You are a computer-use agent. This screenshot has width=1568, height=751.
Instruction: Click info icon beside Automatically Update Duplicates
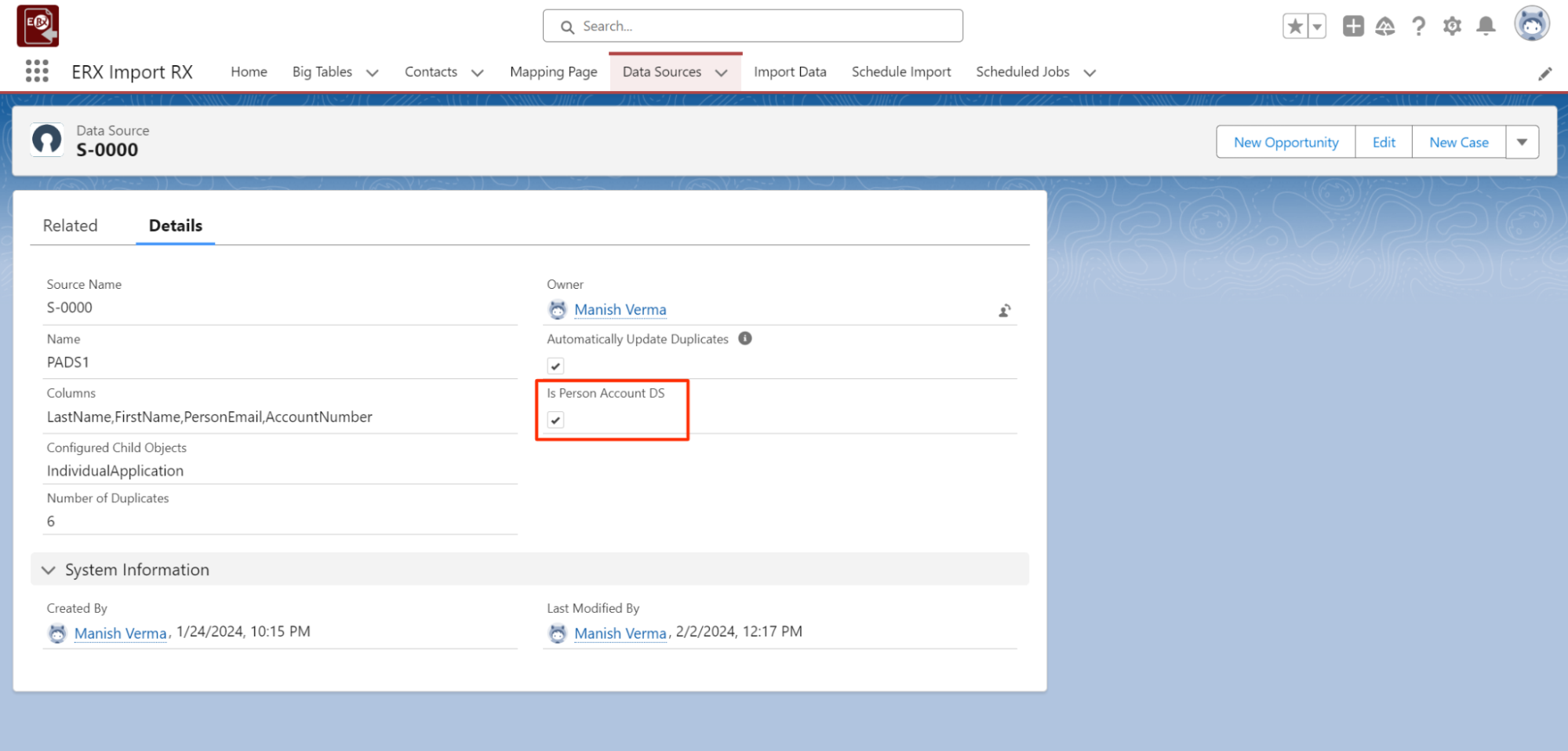point(745,338)
